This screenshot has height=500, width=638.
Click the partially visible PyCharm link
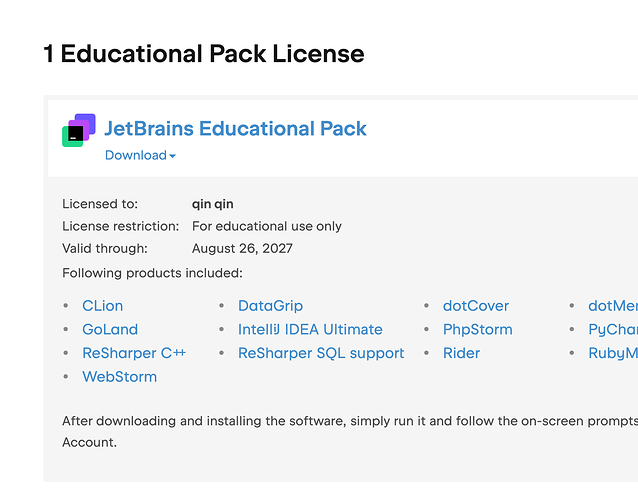tap(613, 330)
